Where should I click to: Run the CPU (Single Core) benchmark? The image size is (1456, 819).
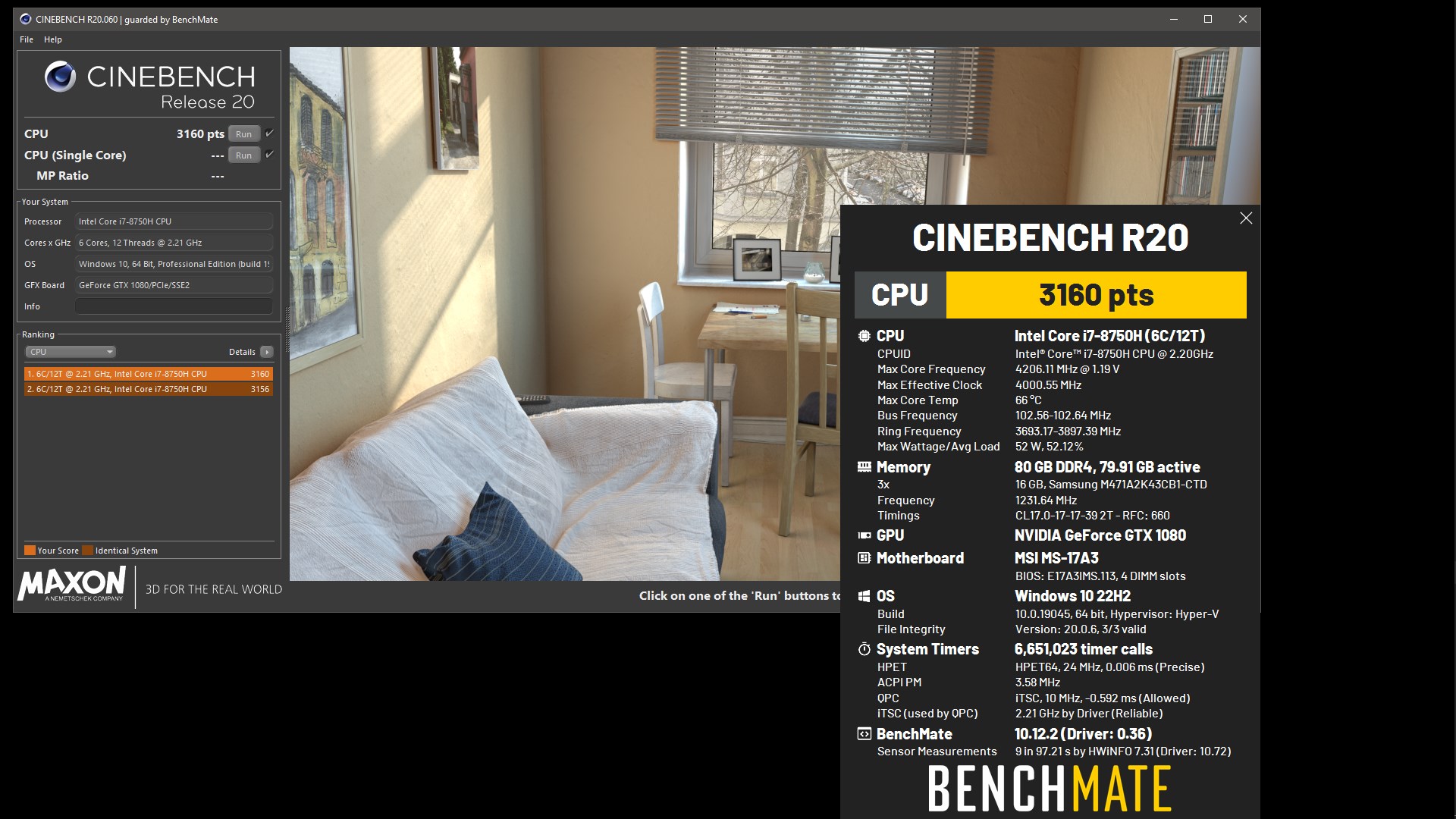coord(243,155)
